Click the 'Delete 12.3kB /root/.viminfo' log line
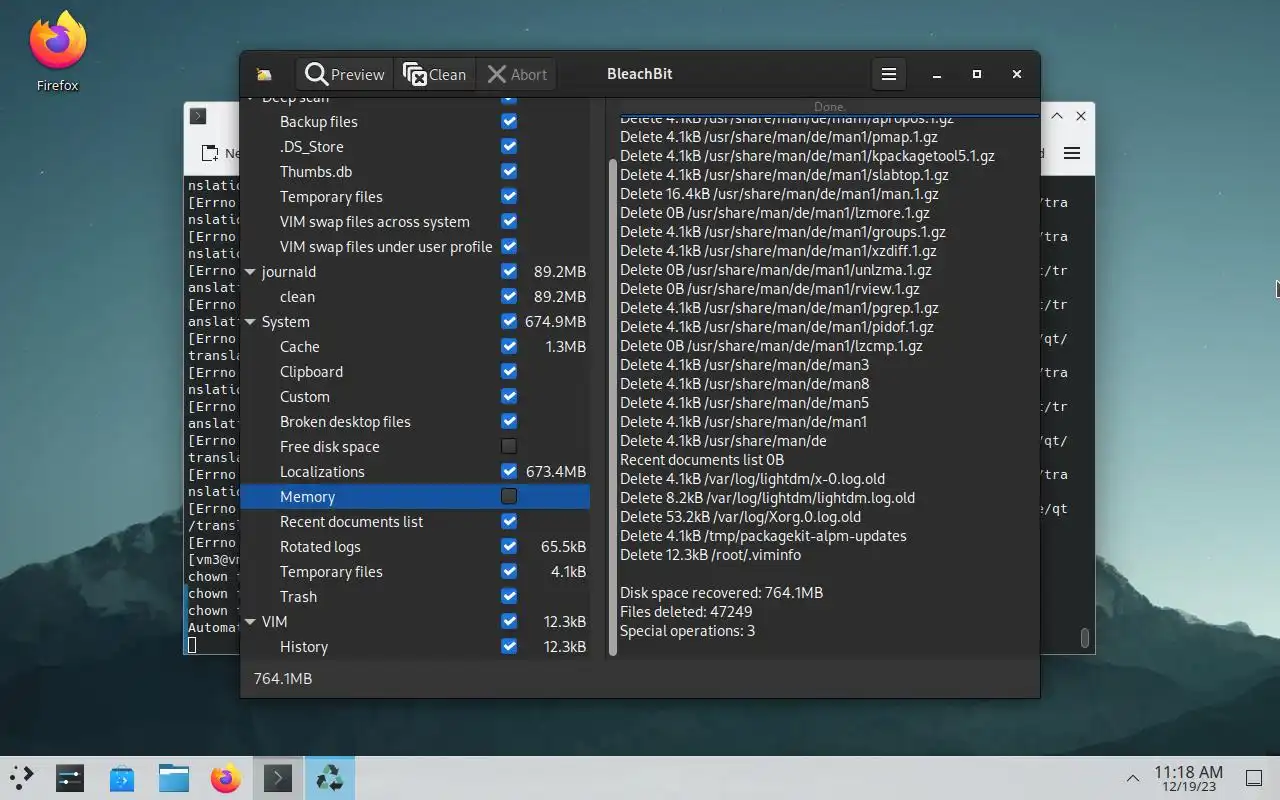 point(710,554)
